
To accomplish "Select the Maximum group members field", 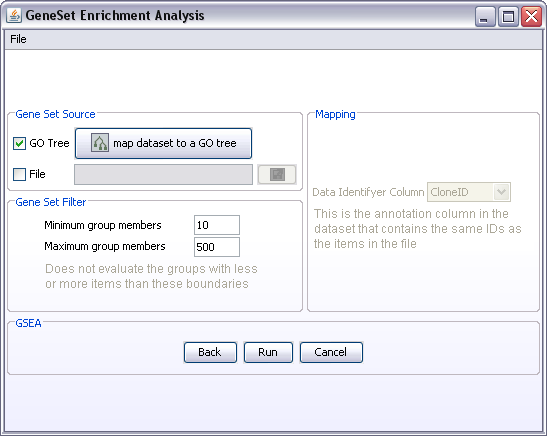I will click(x=217, y=247).
